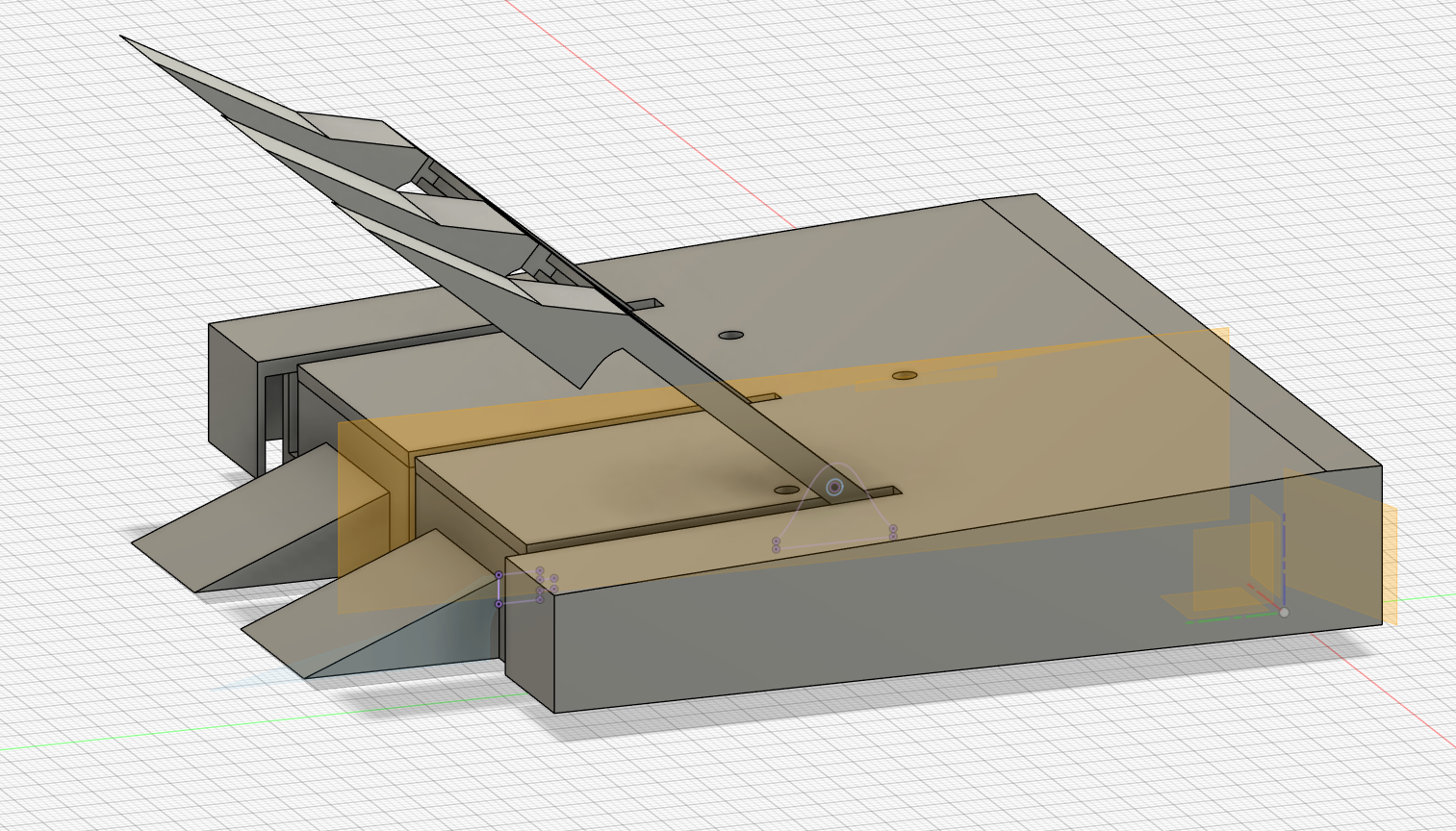Image resolution: width=1456 pixels, height=831 pixels.
Task: Click the concentric circle sketch point on arm
Action: 834,488
